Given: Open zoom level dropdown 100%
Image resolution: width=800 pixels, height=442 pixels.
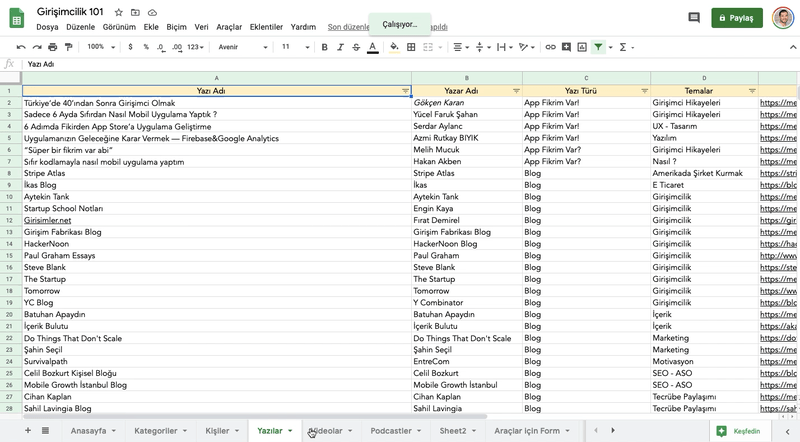Looking at the screenshot, I should click(x=101, y=47).
